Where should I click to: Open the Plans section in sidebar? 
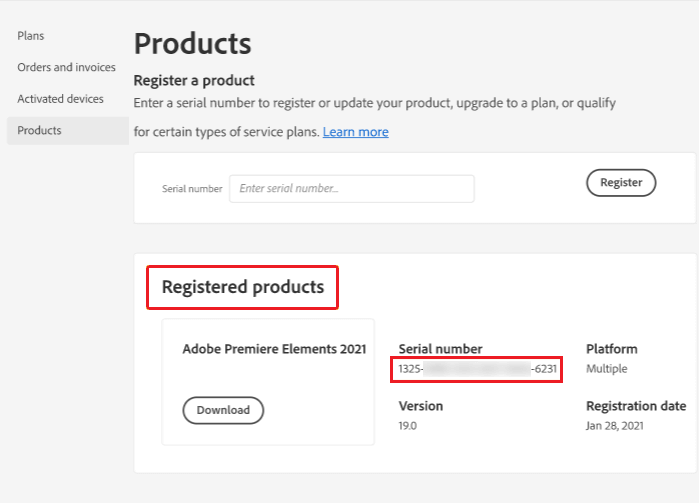pyautogui.click(x=31, y=36)
